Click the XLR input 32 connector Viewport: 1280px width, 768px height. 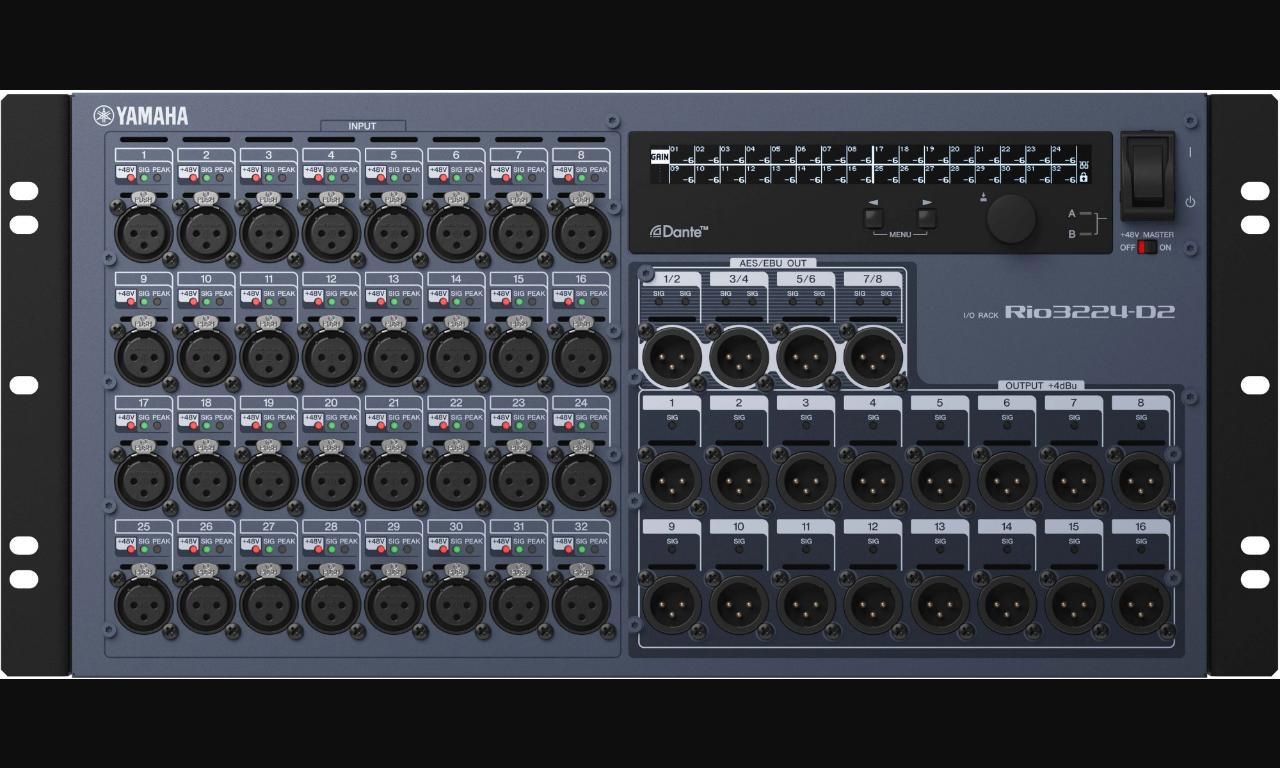coord(581,605)
